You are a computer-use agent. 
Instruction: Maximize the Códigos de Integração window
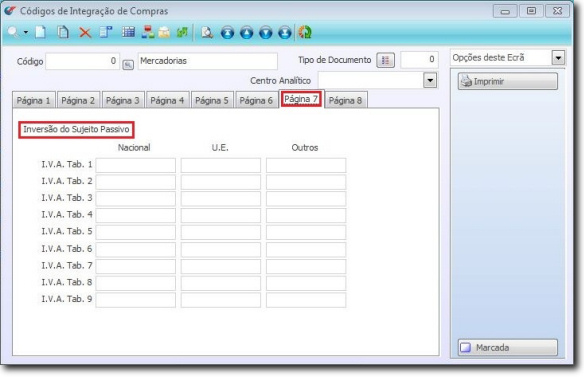tap(531, 11)
